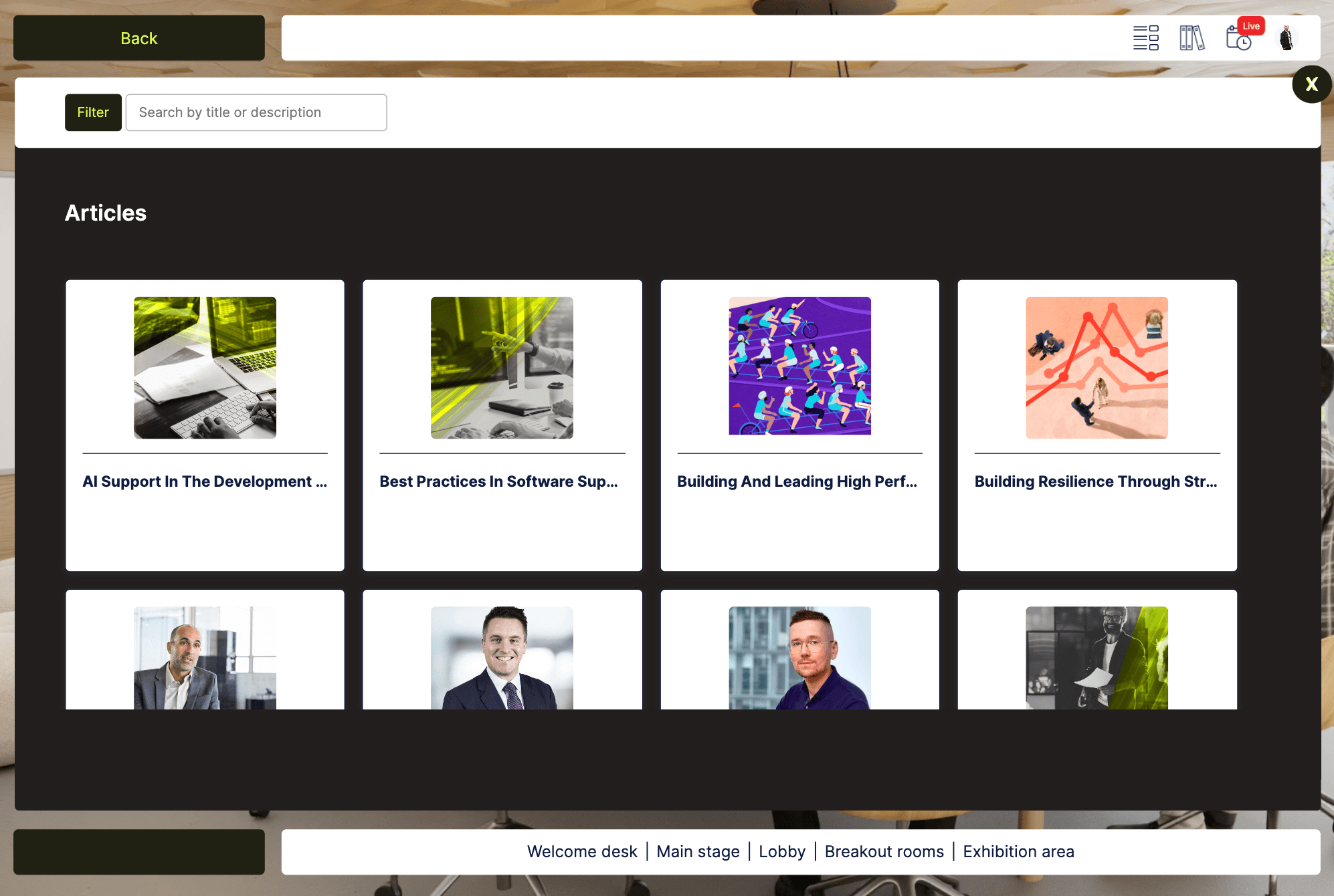Navigate to Welcome desk tab
This screenshot has height=896, width=1334.
(x=582, y=851)
